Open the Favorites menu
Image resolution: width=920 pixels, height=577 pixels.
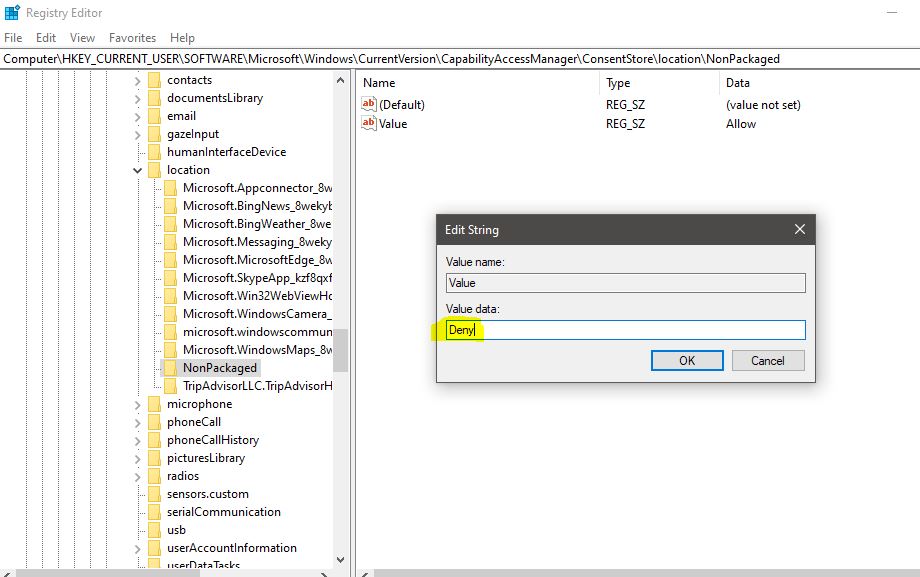coord(132,37)
